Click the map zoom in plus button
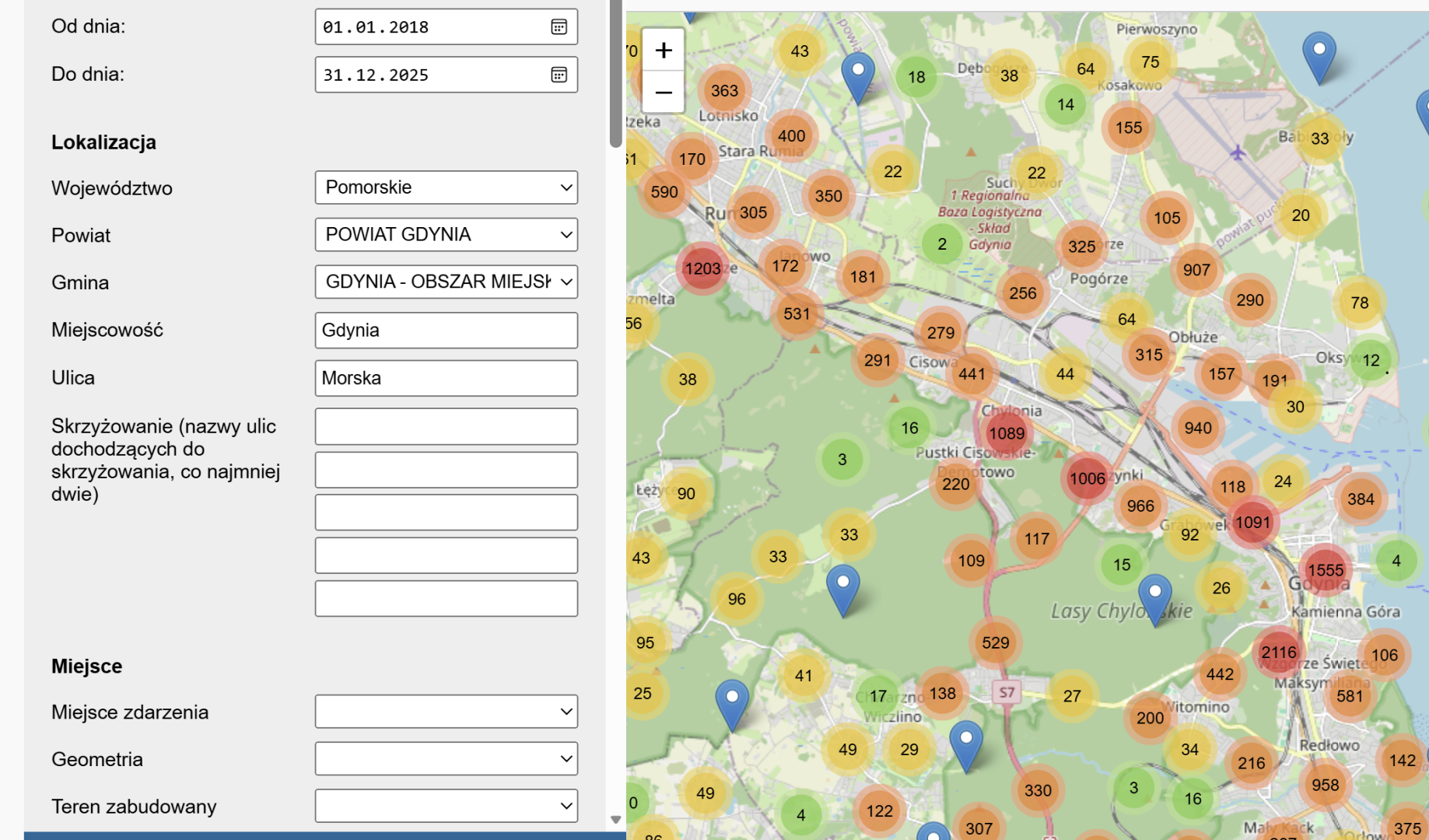 pyautogui.click(x=663, y=51)
